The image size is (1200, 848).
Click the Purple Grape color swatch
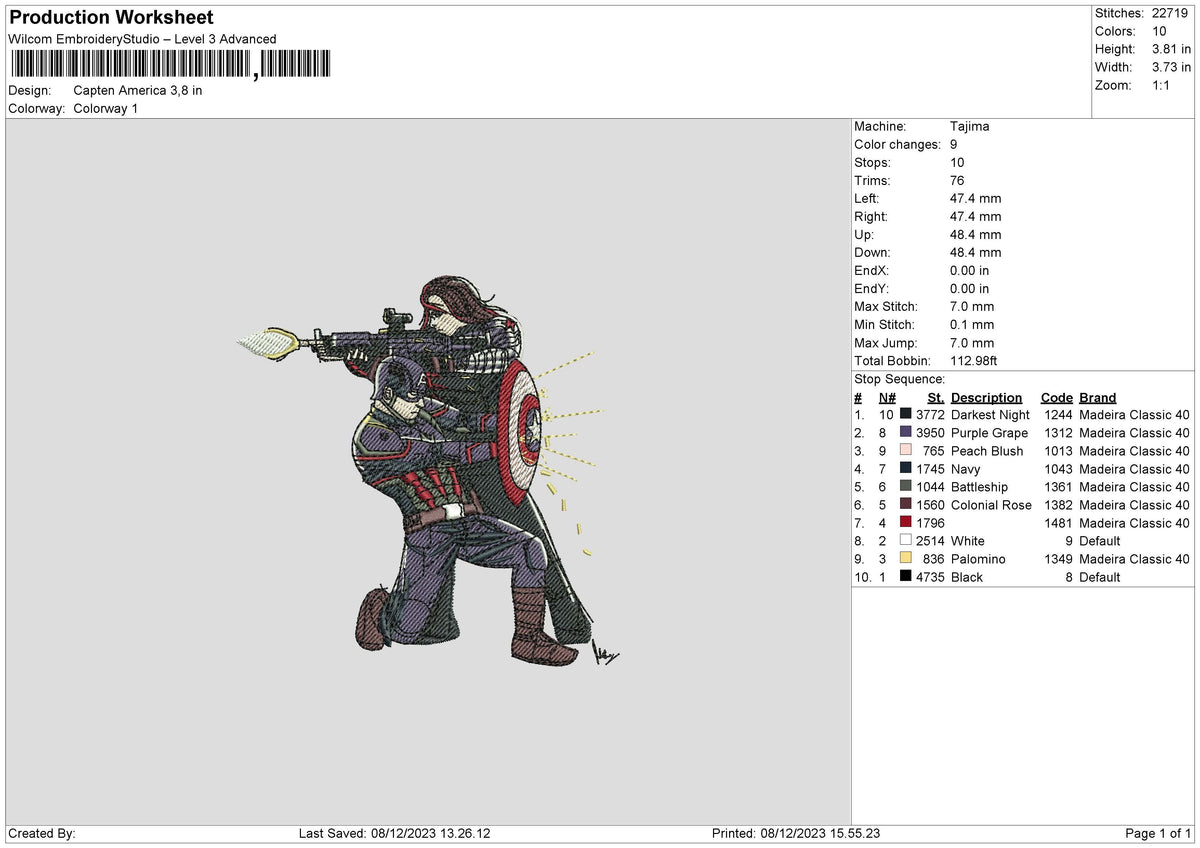906,432
